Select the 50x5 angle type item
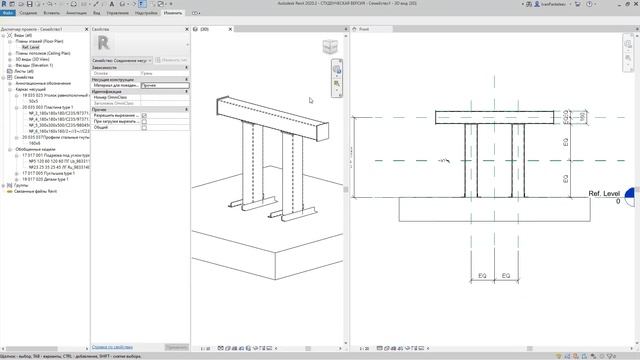The height and width of the screenshot is (360, 640). [33, 101]
